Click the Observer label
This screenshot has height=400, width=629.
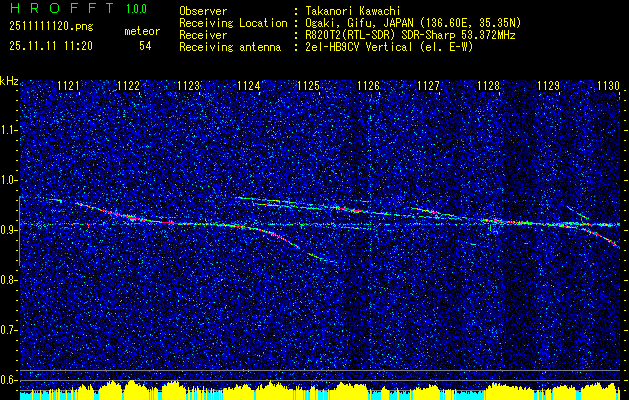[203, 11]
